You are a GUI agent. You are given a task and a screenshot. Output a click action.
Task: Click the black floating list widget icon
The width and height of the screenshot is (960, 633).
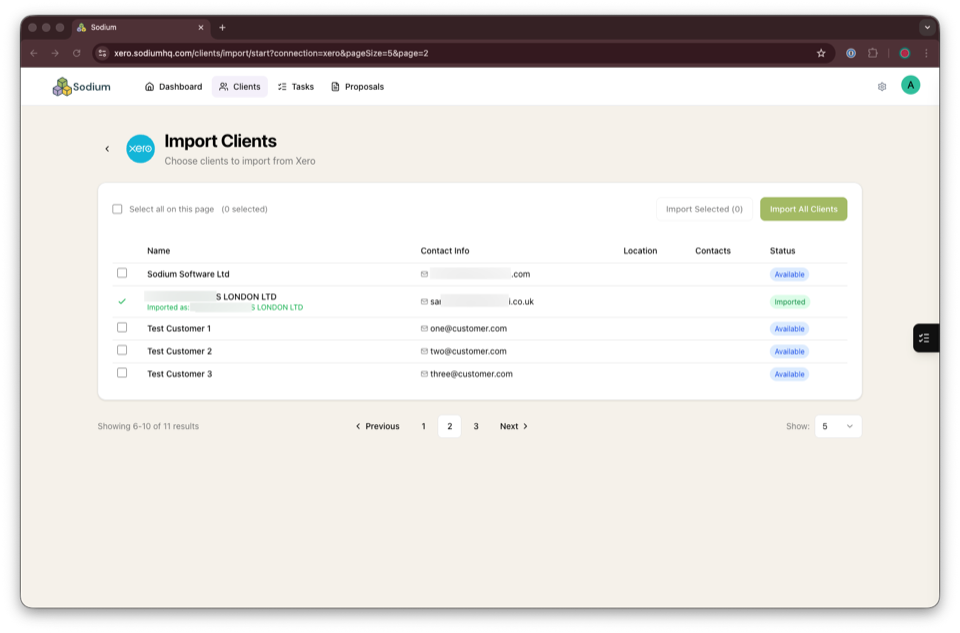tap(925, 337)
